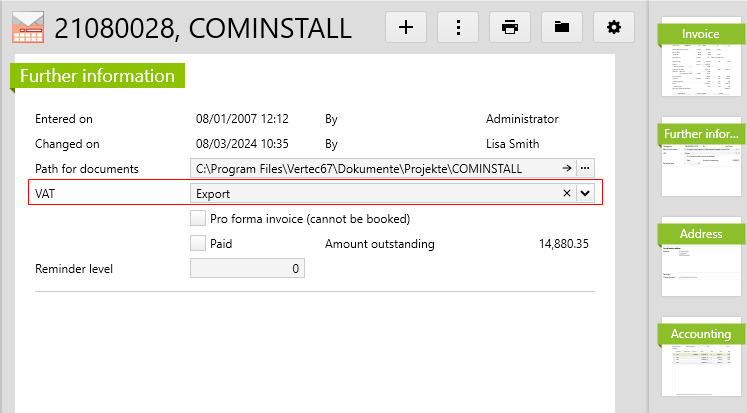Click the invoice envelope icon beside title

coord(28,28)
